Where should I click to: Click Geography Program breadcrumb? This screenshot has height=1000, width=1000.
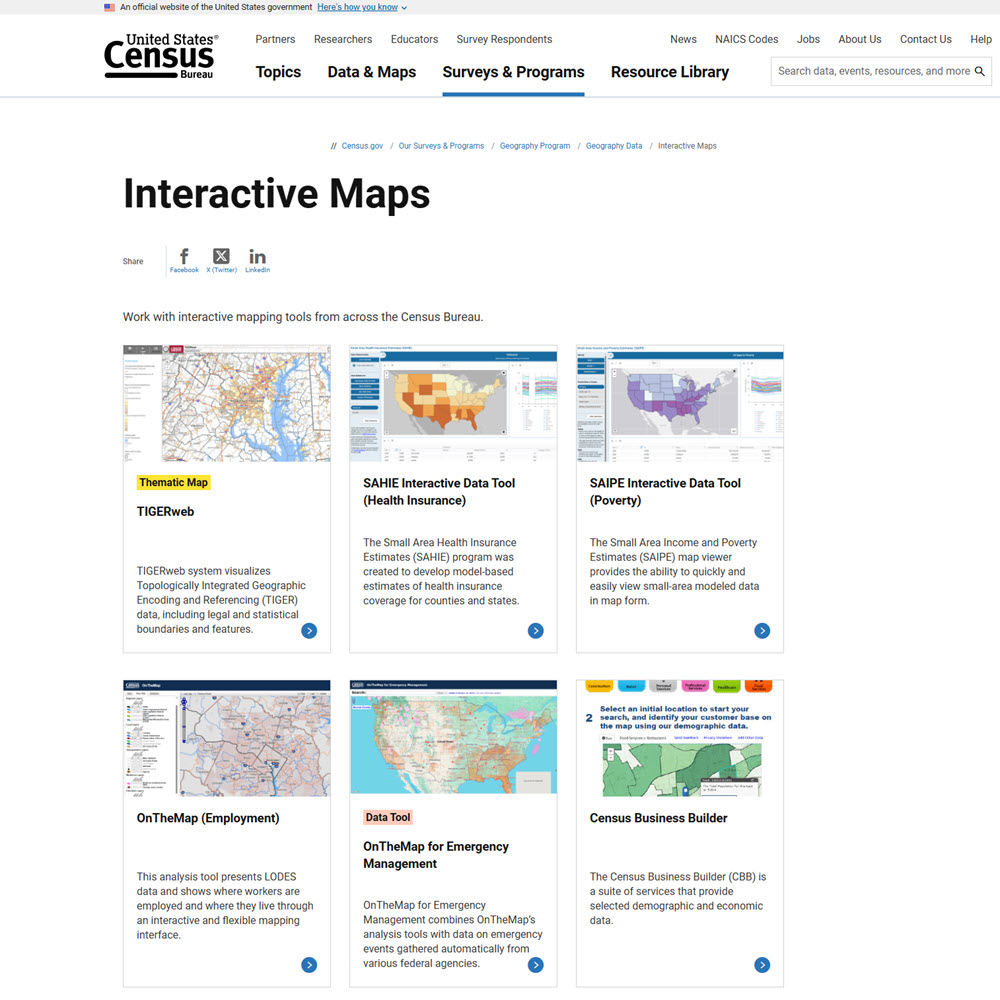point(535,146)
